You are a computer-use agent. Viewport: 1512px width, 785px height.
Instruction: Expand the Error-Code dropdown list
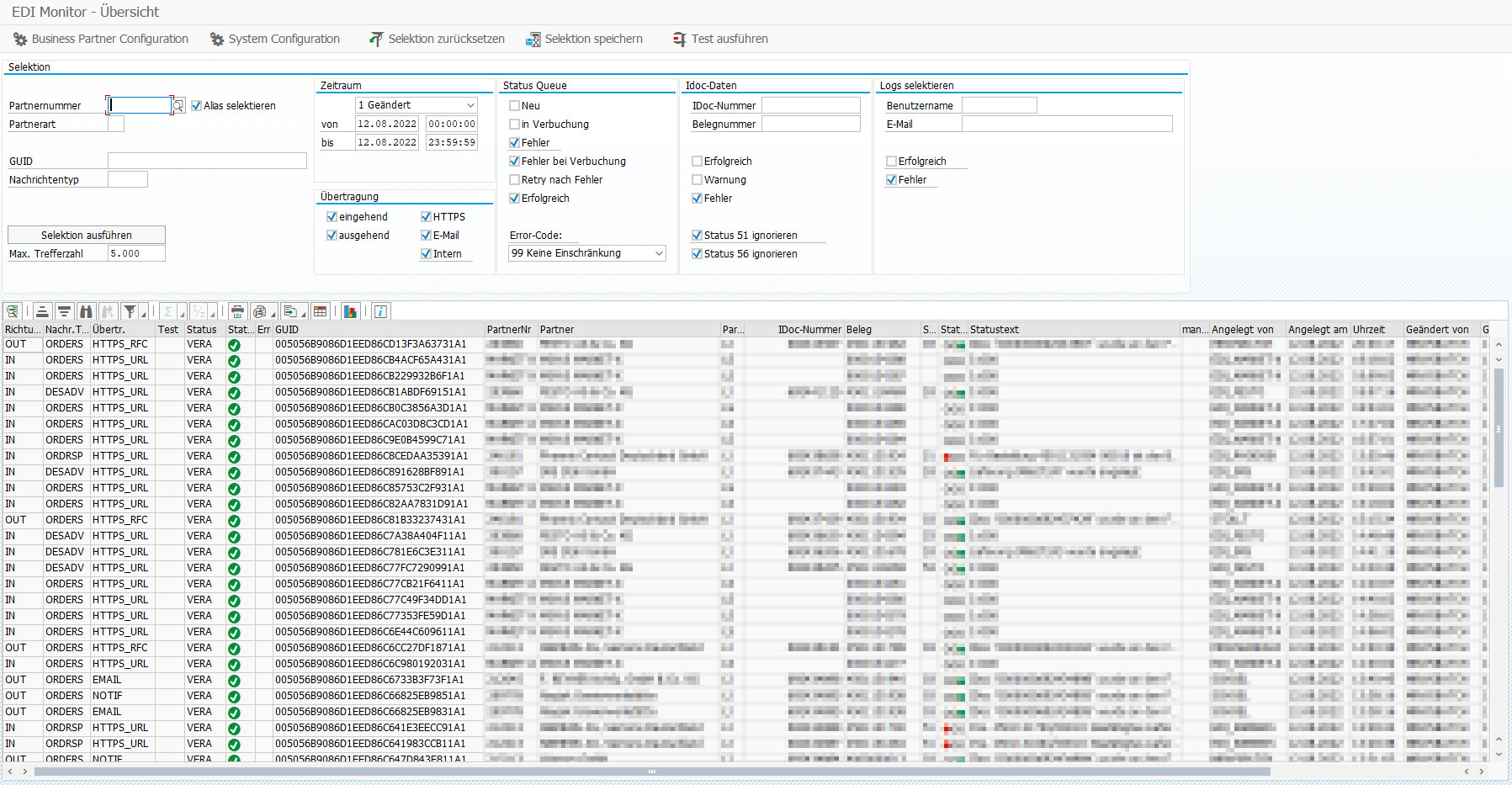click(659, 253)
